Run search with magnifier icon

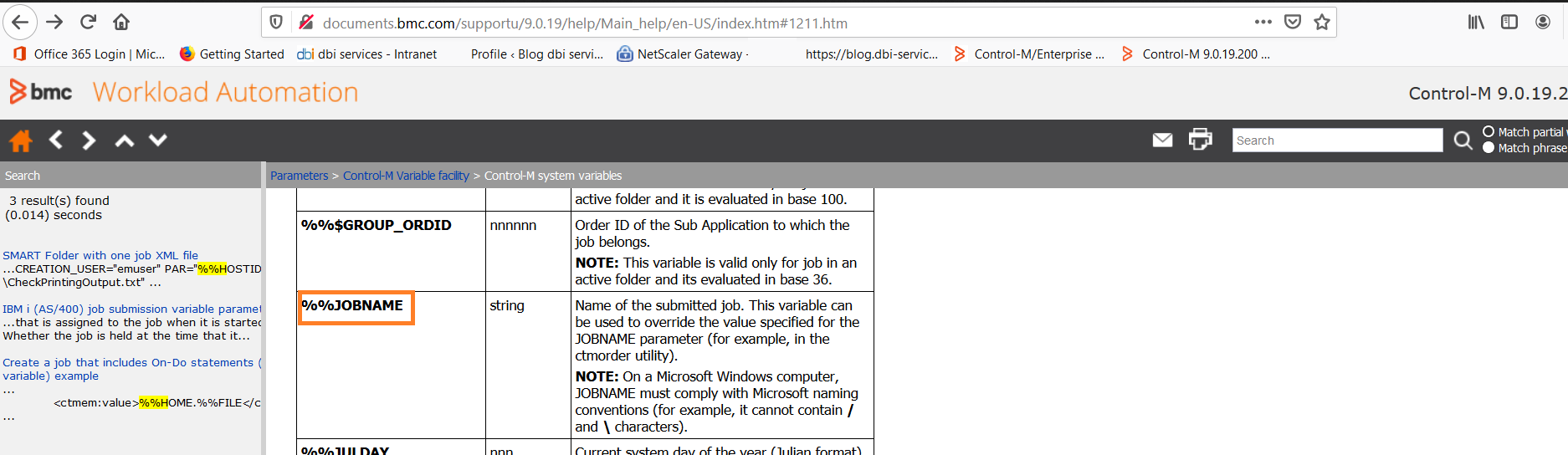1463,141
